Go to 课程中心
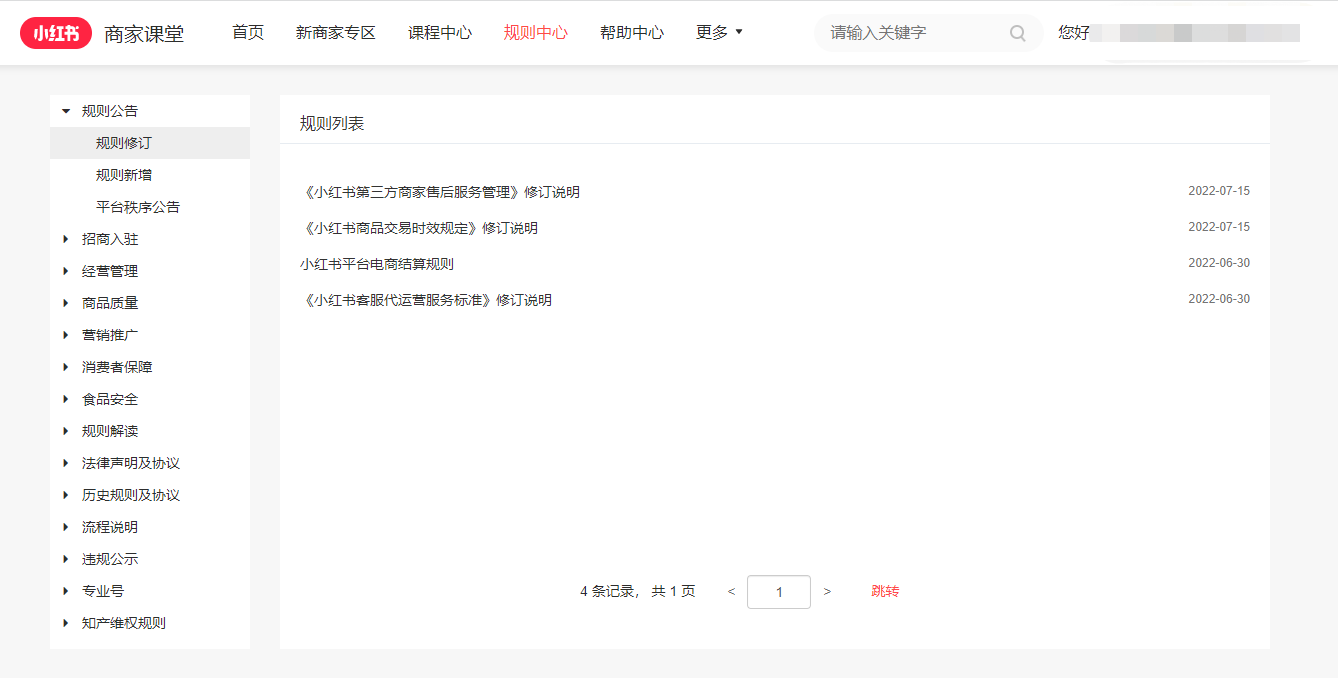 [440, 33]
